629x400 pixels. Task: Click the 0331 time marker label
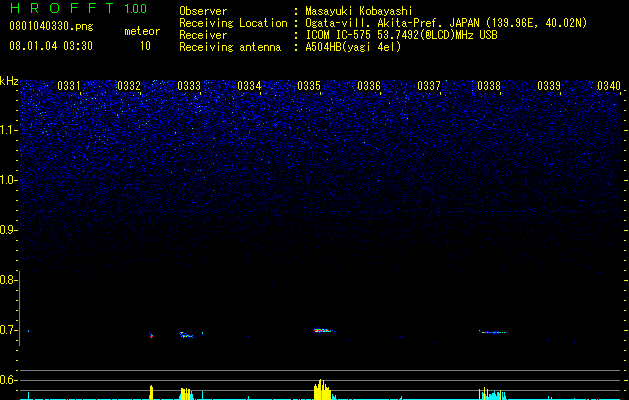(69, 86)
